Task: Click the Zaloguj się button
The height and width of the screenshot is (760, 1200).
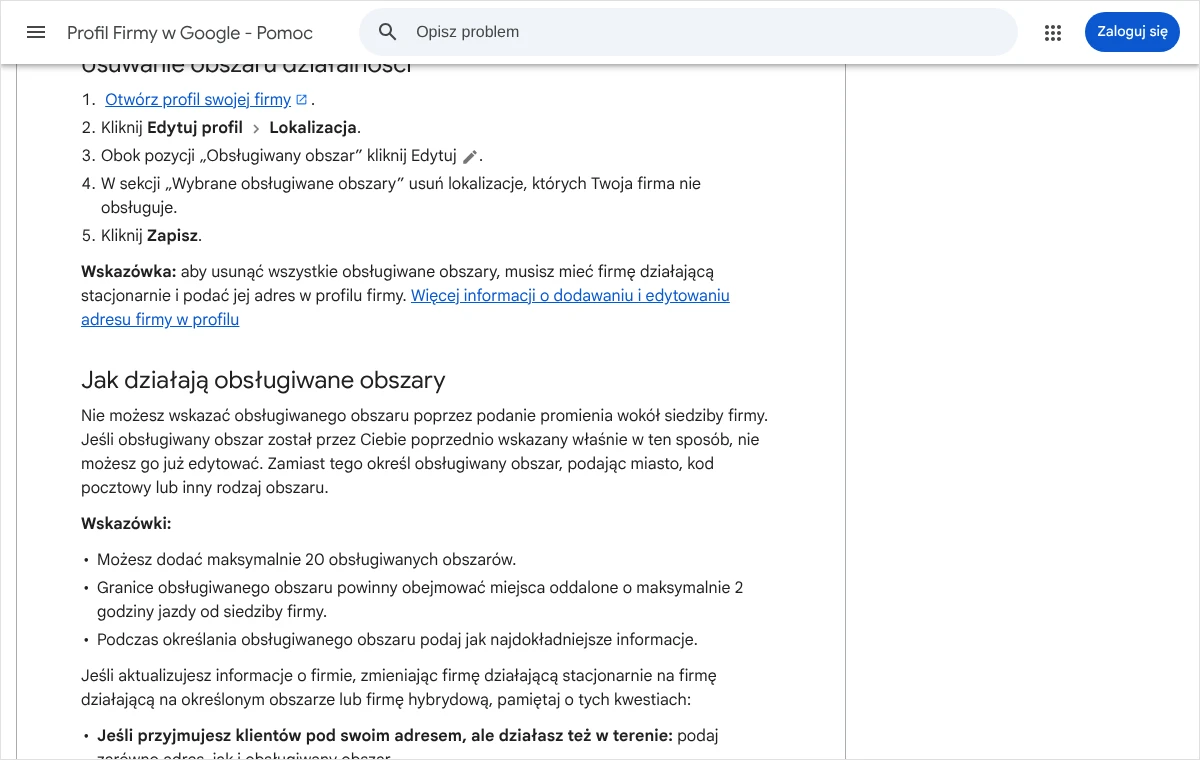Action: [1132, 32]
